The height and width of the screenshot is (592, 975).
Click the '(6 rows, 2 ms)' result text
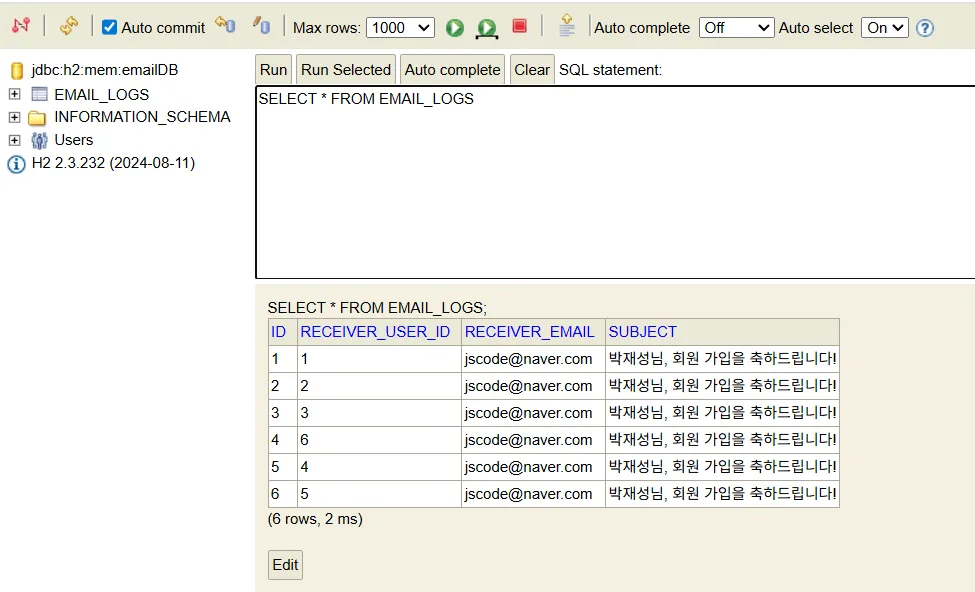315,519
